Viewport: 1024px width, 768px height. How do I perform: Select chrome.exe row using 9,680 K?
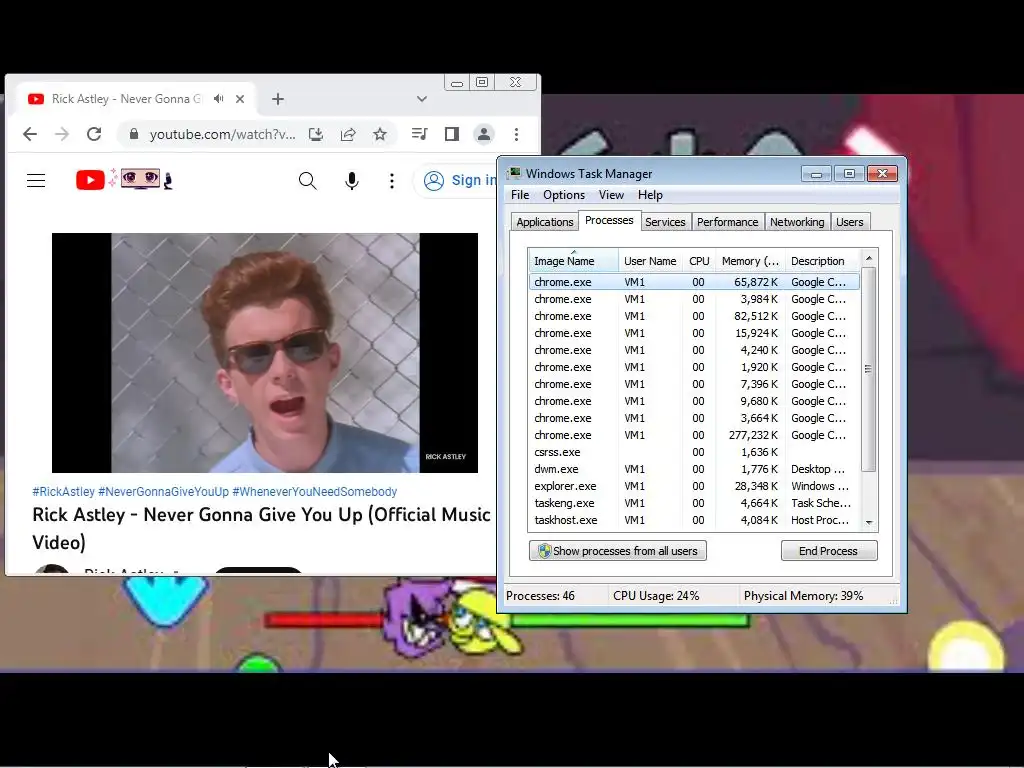click(x=694, y=401)
